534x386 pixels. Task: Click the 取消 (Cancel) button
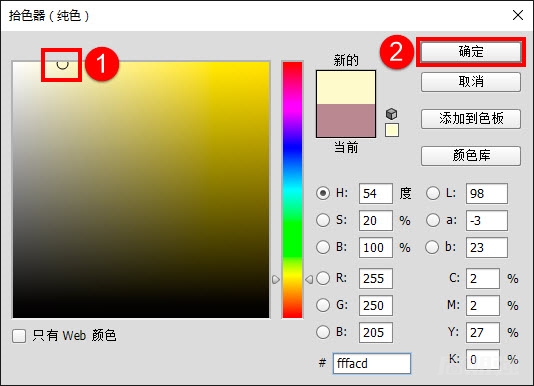tap(471, 82)
